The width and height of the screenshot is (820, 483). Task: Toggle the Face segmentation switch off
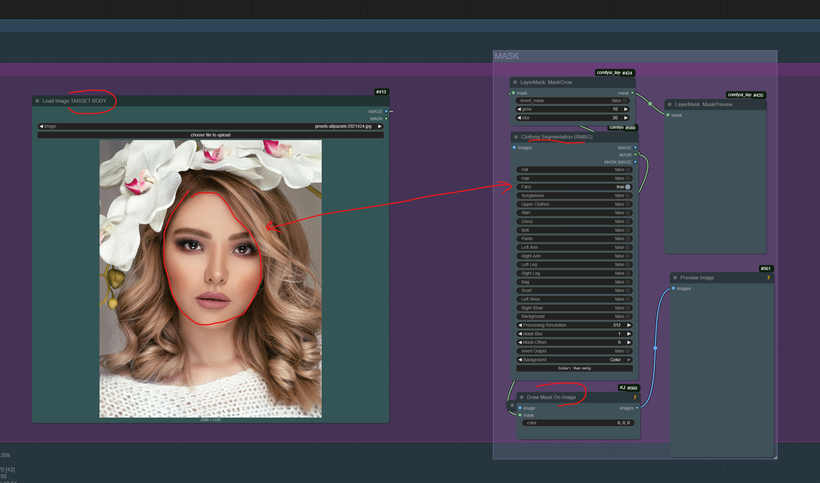627,187
